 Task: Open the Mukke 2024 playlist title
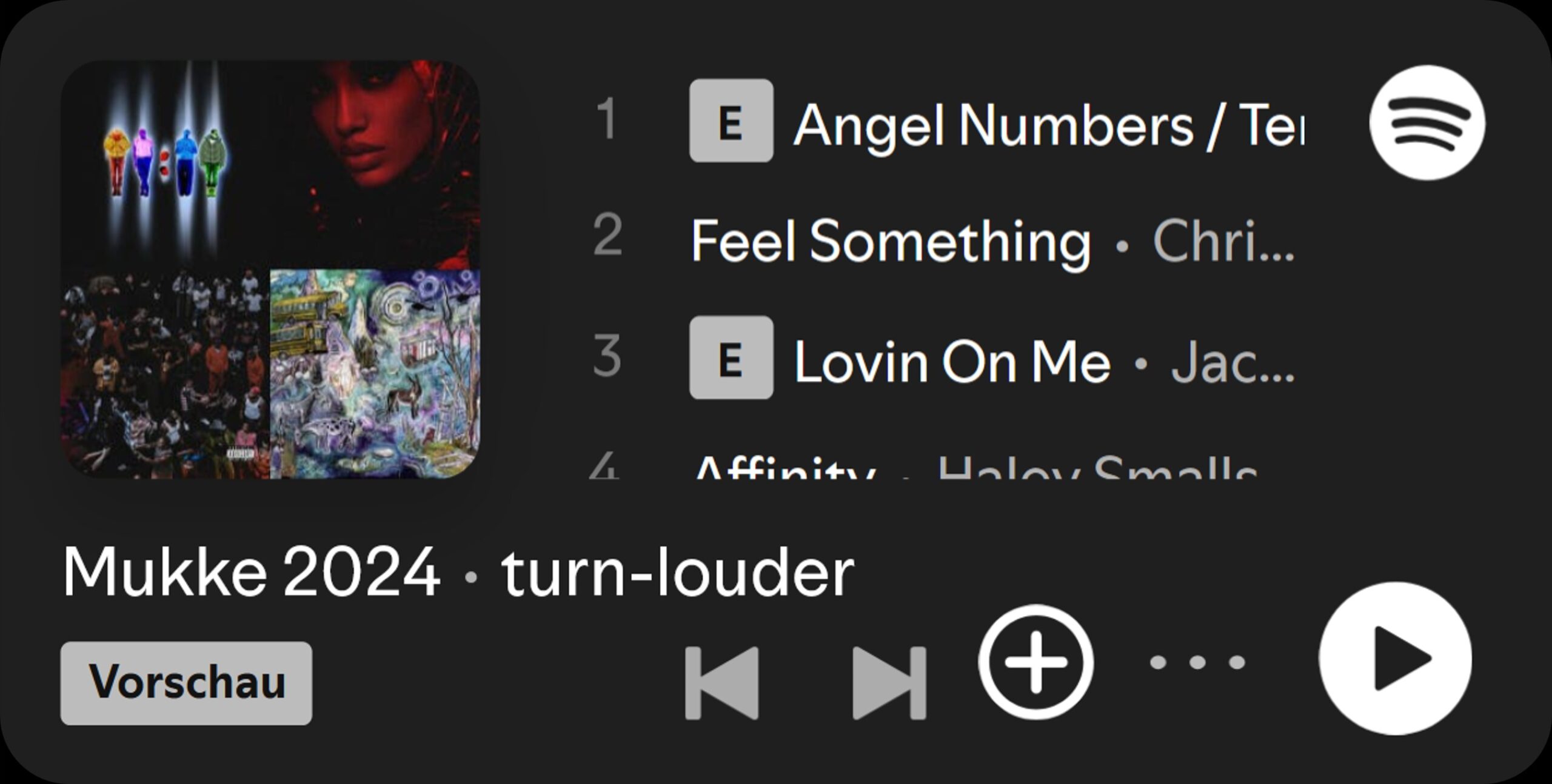click(251, 571)
